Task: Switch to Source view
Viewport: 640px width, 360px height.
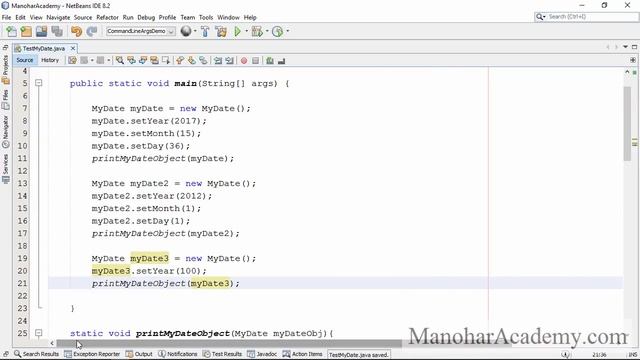Action: 24,60
